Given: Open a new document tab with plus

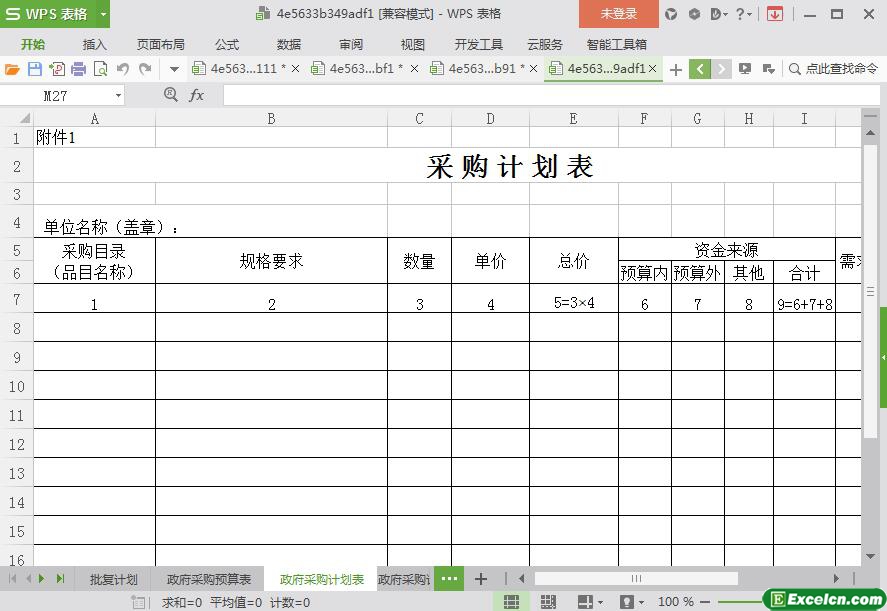Looking at the screenshot, I should [x=676, y=69].
